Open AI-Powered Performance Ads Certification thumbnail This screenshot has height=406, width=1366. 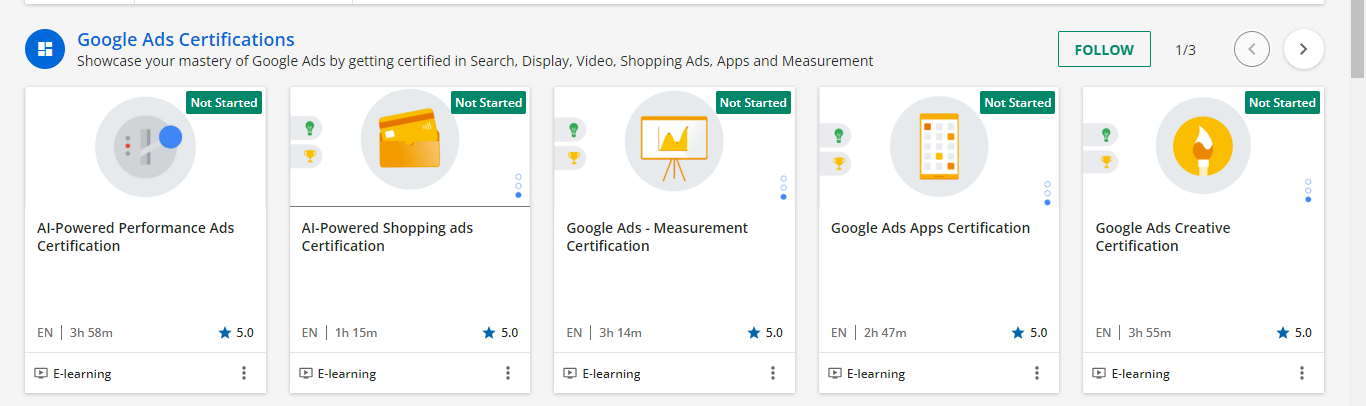point(145,146)
